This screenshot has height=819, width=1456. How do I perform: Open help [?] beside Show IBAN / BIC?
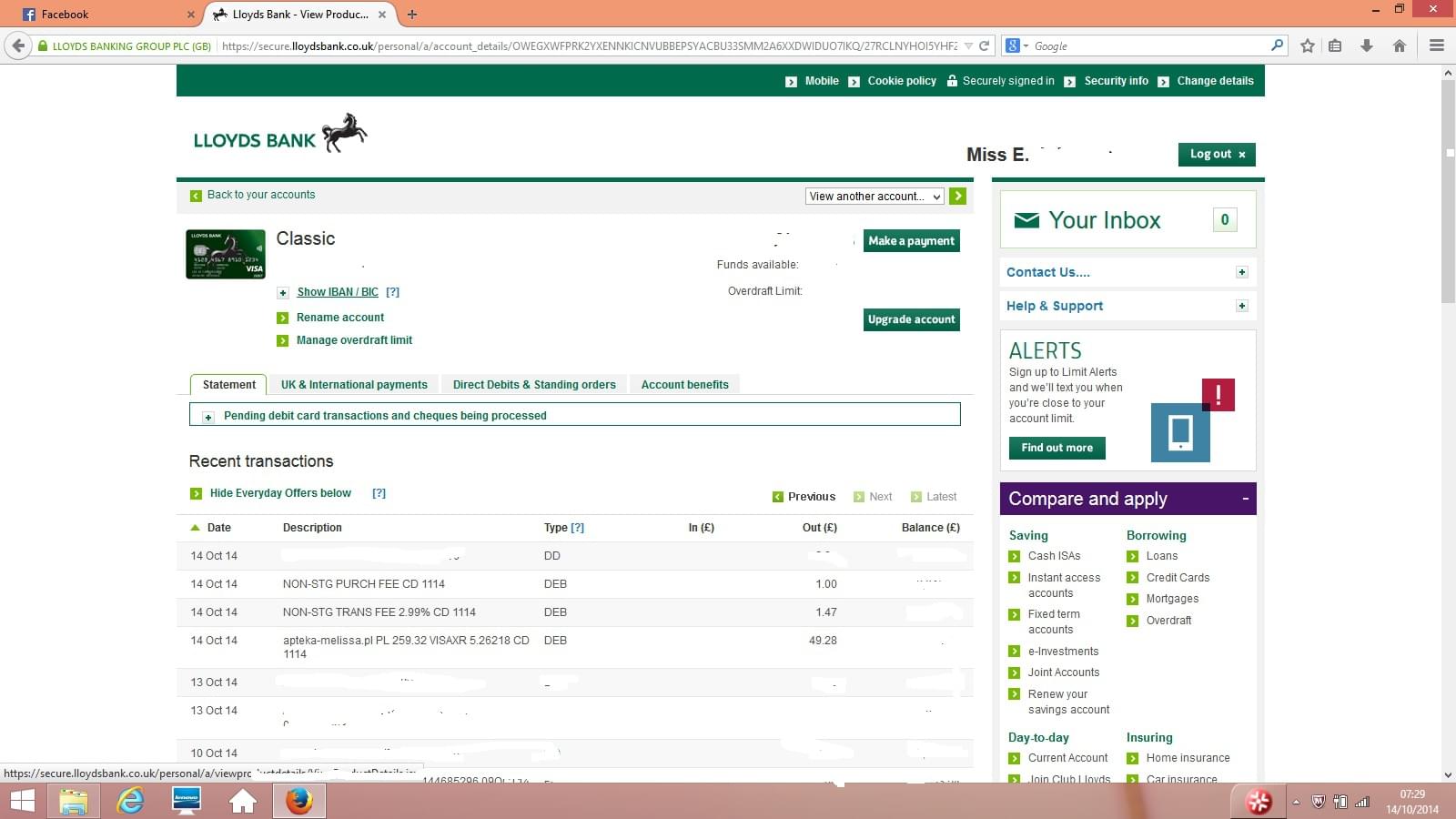coord(392,292)
